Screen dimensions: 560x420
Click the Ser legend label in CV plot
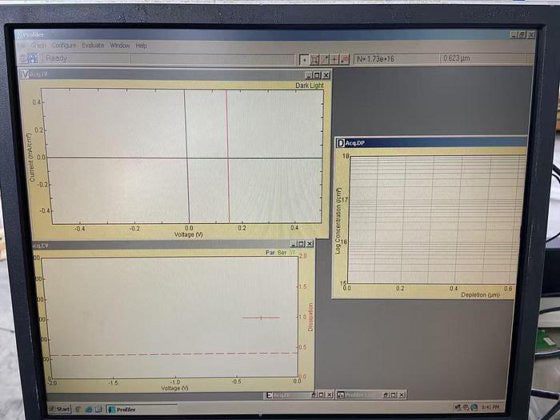282,252
